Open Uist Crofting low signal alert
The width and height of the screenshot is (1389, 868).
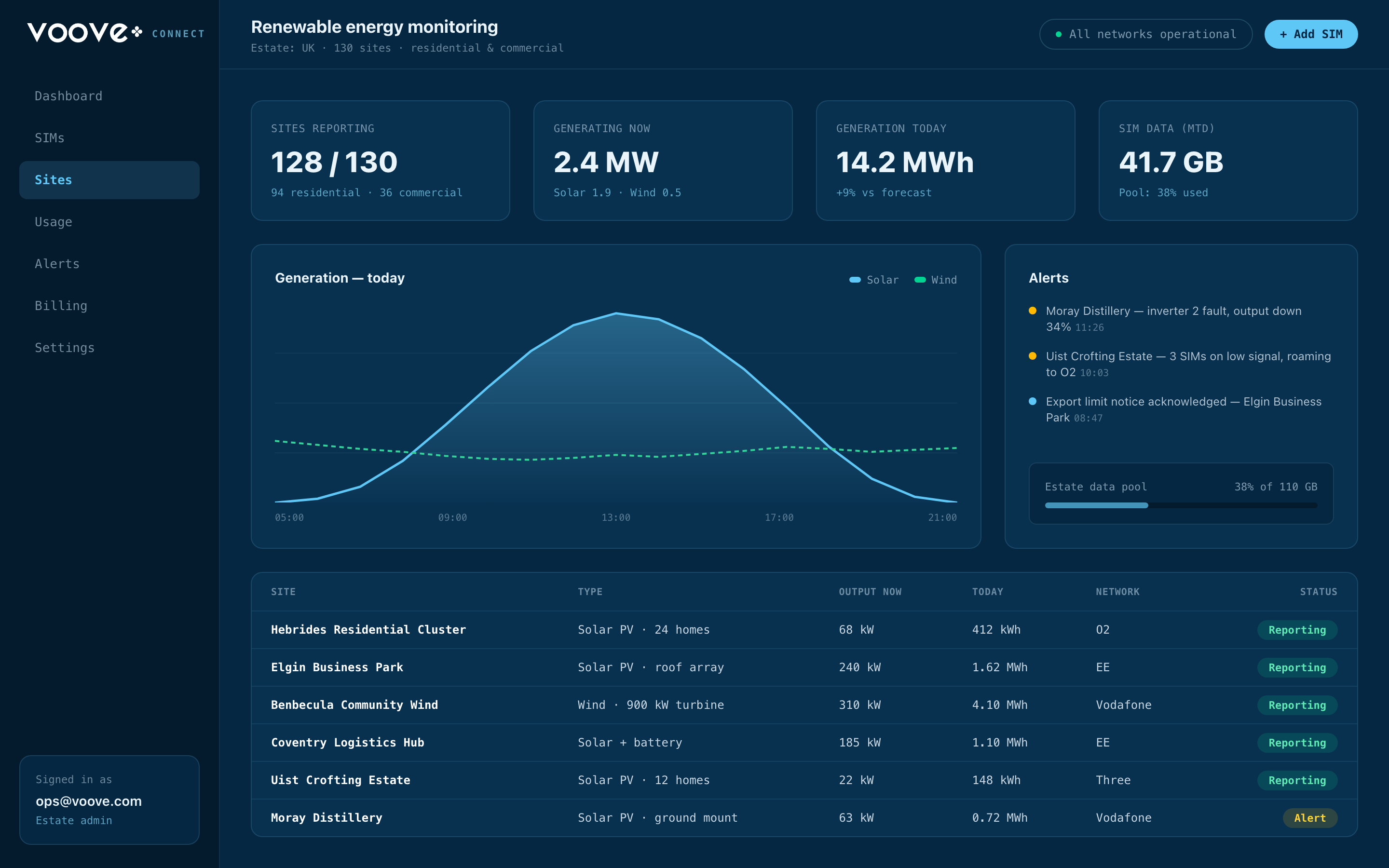(1181, 364)
